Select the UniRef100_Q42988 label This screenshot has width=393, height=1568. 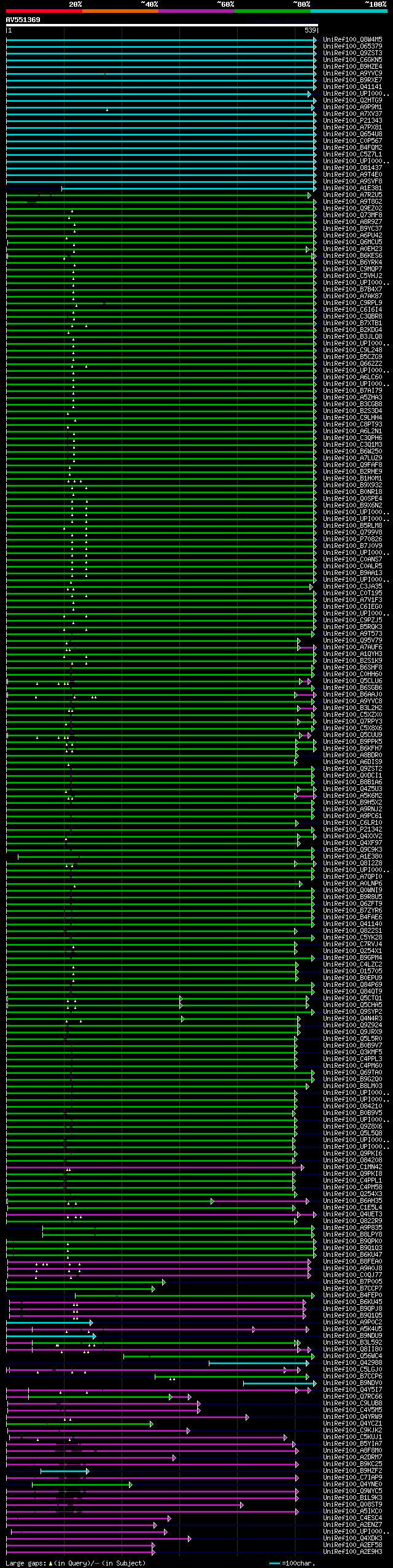352,1363
